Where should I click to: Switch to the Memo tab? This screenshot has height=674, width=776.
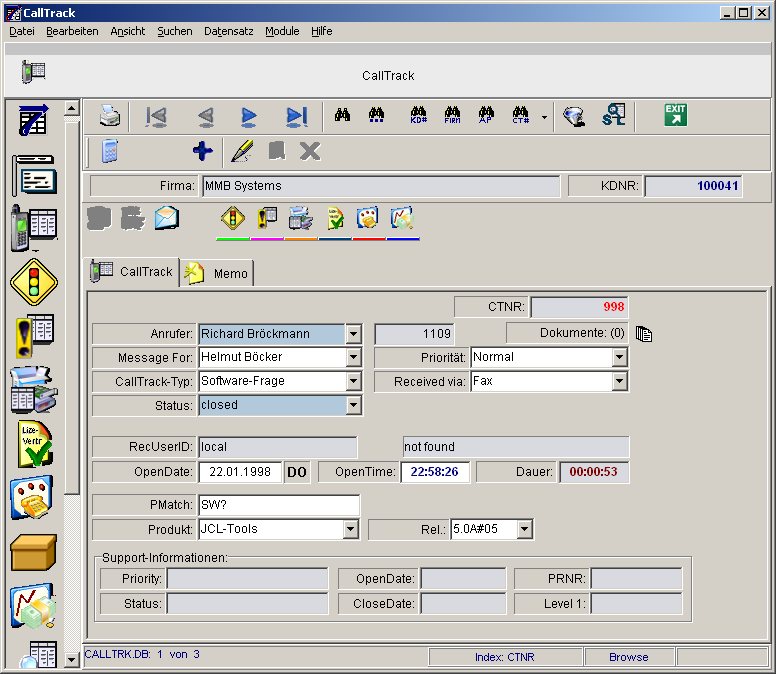pos(219,273)
